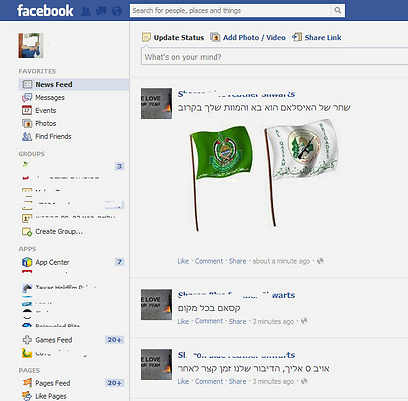Click the search magnifier button

[x=338, y=10]
